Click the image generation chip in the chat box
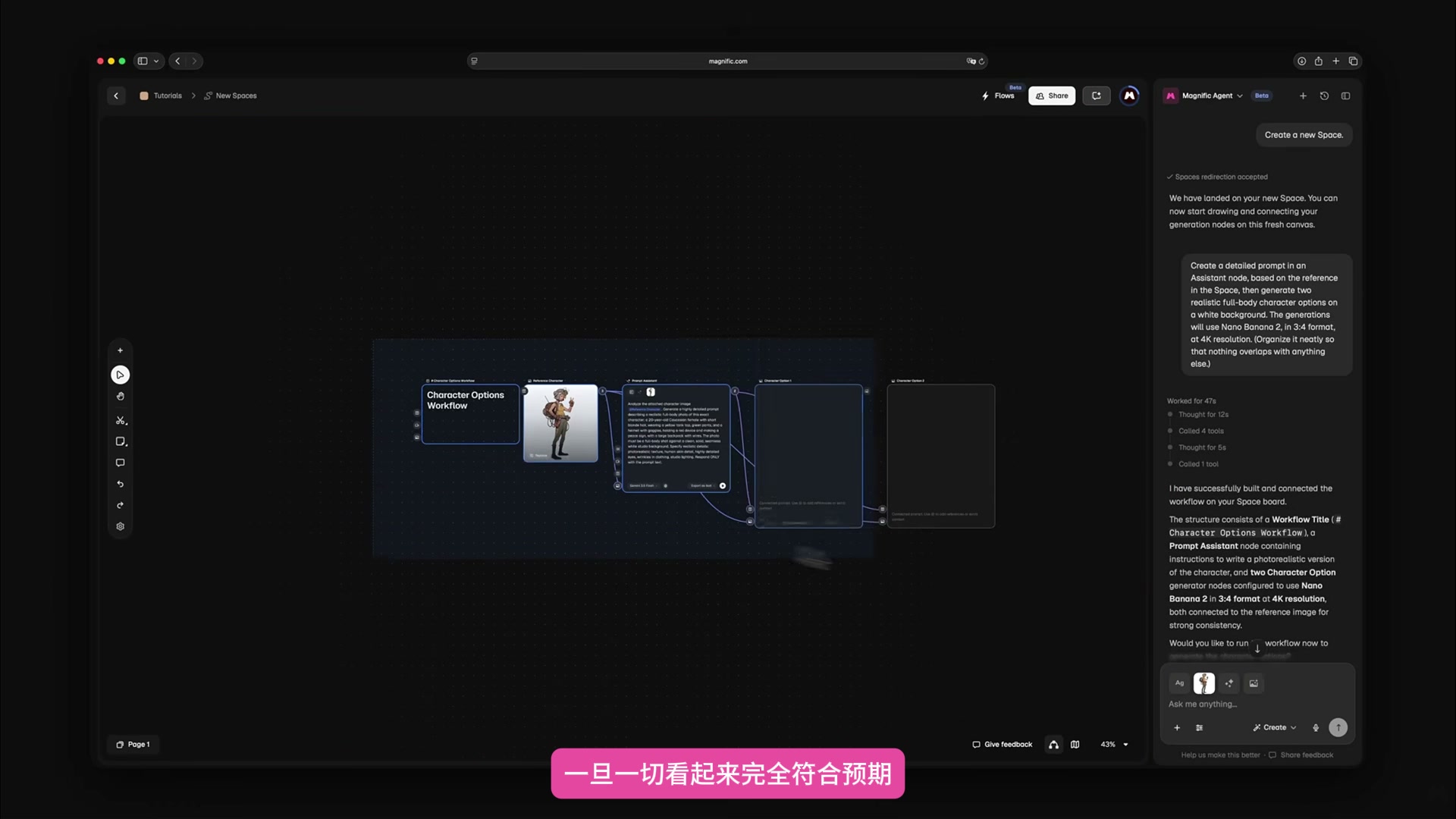The image size is (1456, 819). 1254,683
